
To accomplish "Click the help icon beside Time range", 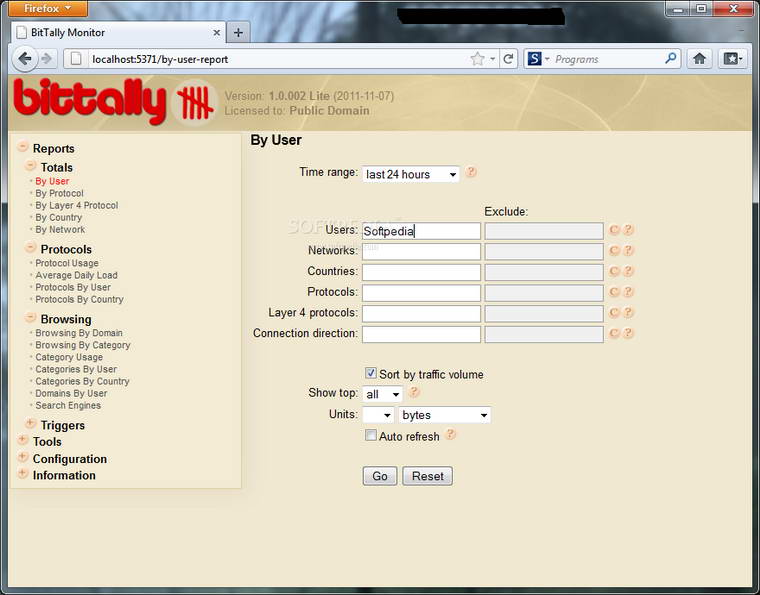I will 471,172.
